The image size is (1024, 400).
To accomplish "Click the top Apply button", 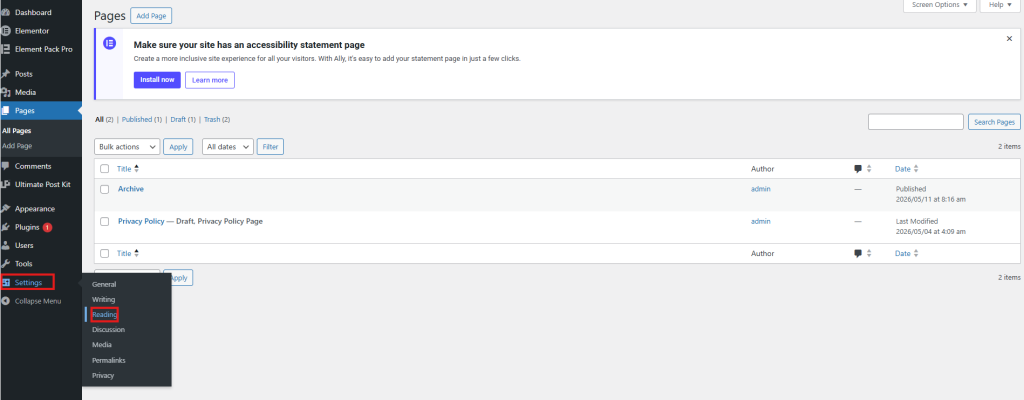I will (x=178, y=147).
